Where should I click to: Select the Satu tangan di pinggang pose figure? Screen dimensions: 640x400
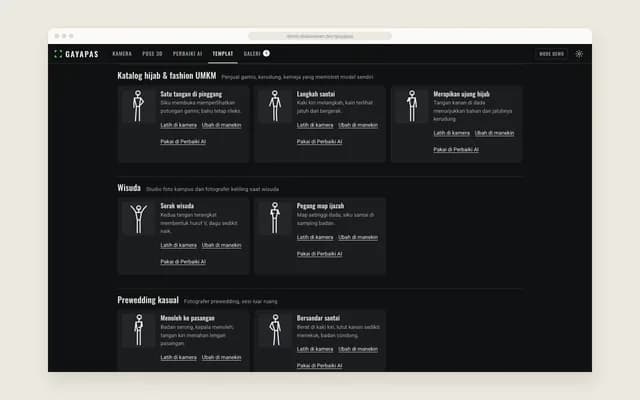point(138,106)
